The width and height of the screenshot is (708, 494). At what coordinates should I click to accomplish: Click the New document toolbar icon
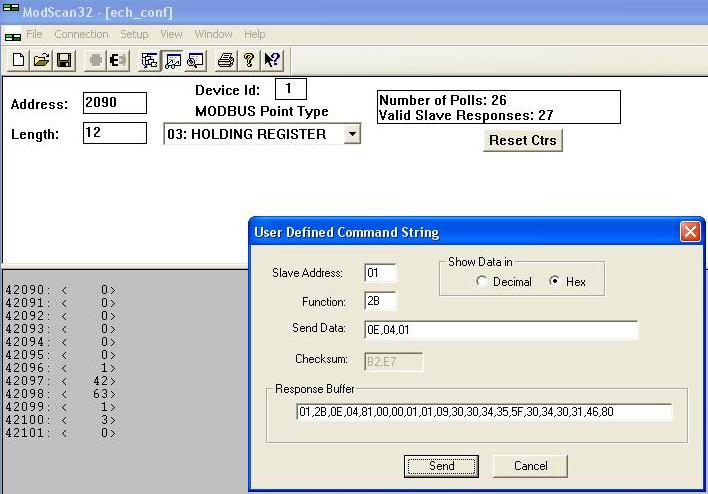[x=19, y=60]
